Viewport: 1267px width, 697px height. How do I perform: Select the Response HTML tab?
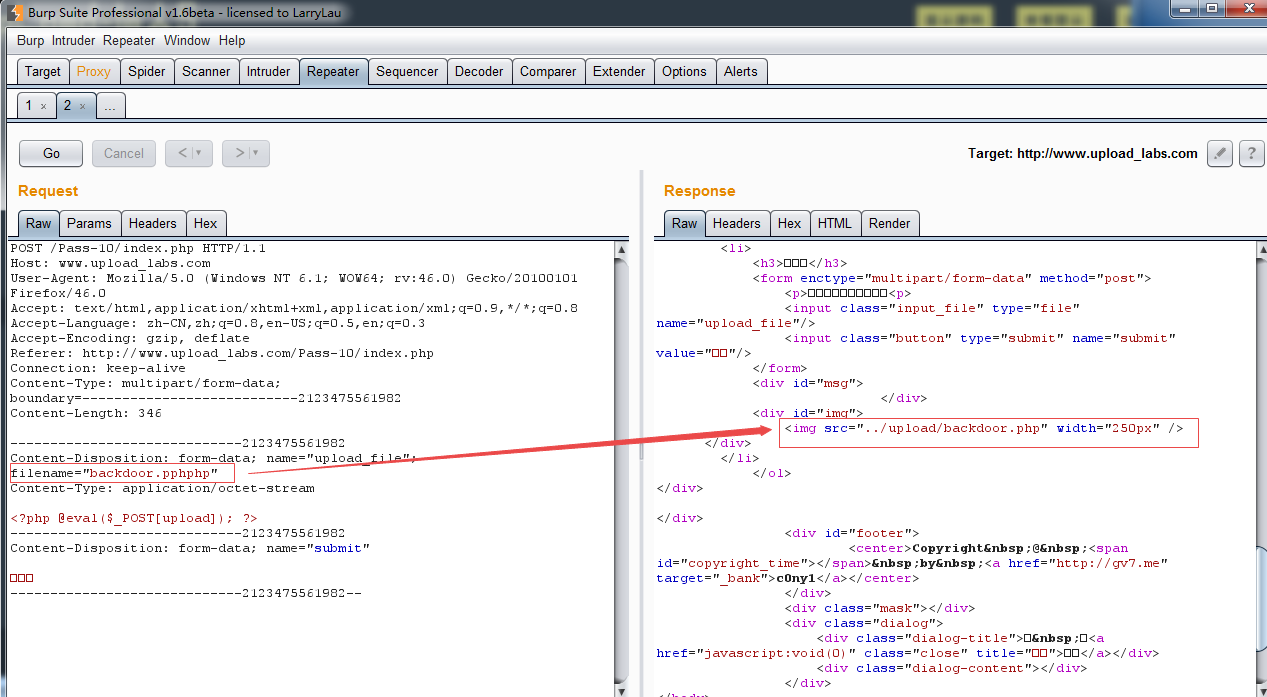click(835, 223)
